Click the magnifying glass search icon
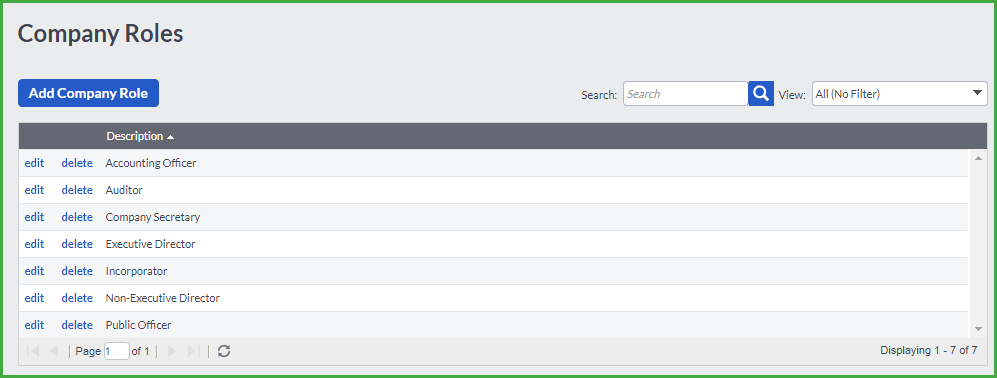This screenshot has height=378, width=997. coord(760,94)
